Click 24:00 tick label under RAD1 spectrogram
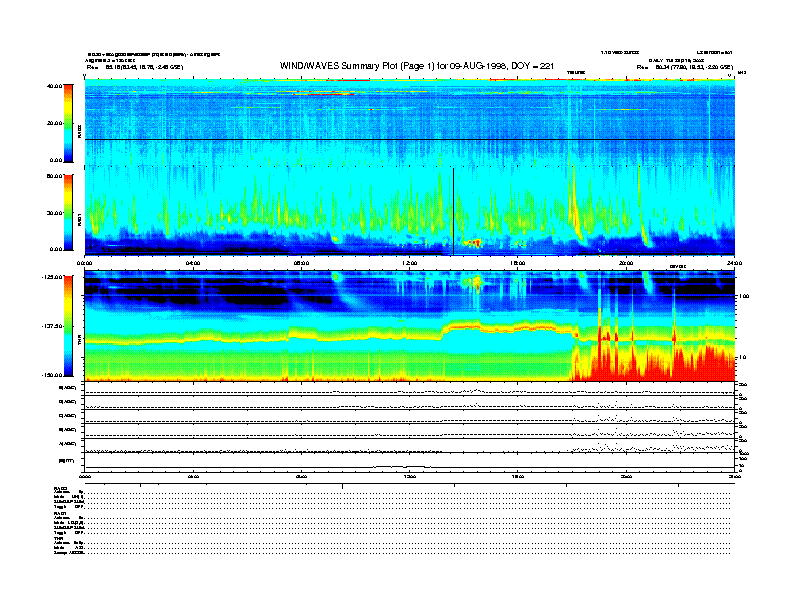This screenshot has width=792, height=612. 734,263
